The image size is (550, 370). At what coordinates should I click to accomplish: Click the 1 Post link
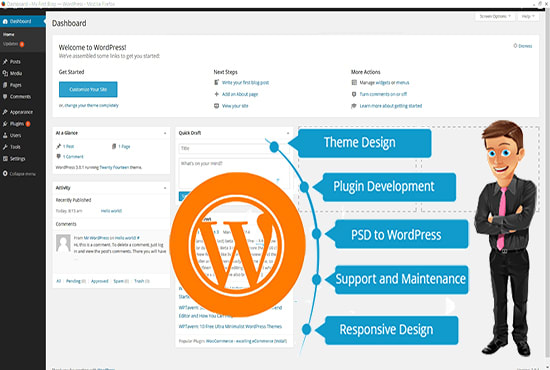pyautogui.click(x=68, y=146)
